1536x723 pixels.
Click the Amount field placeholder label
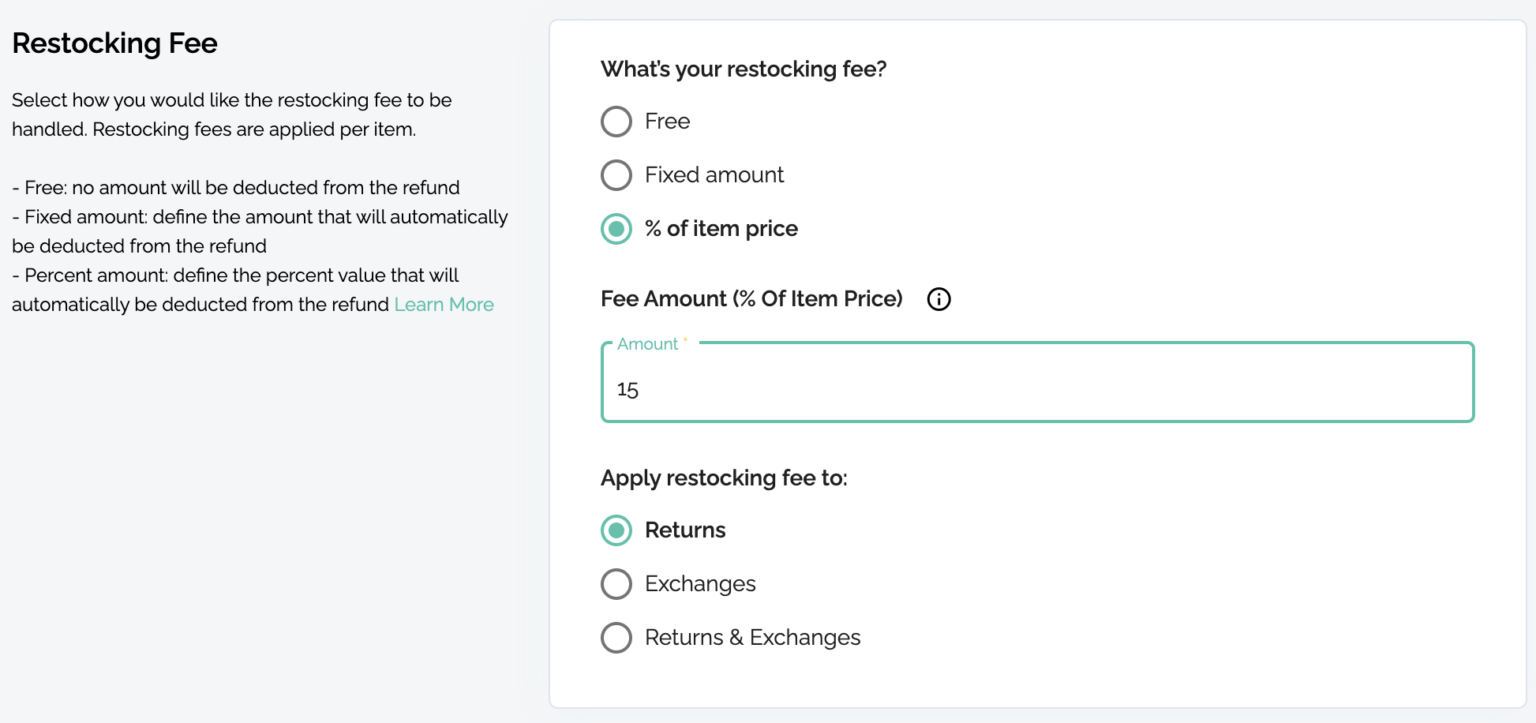pos(644,343)
